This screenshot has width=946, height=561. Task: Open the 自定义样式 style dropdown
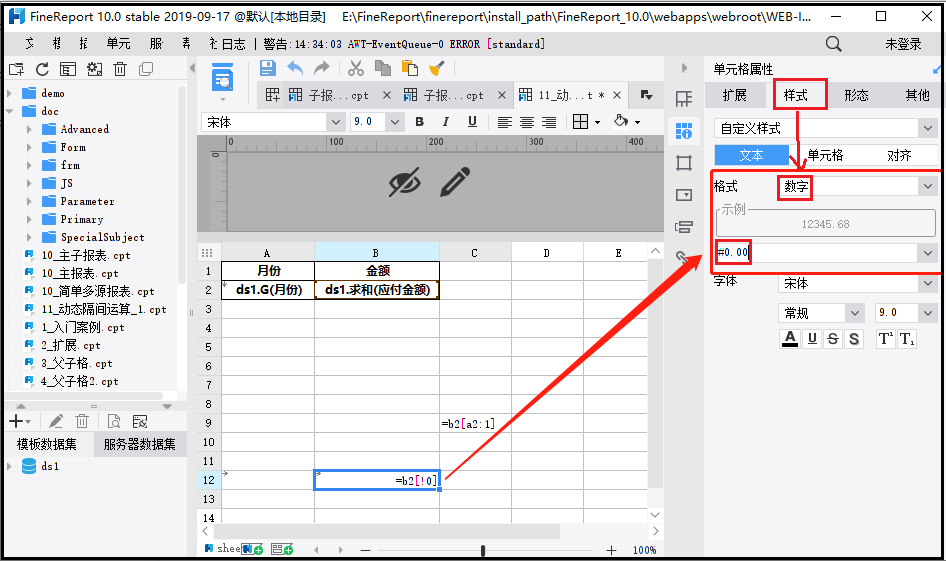pyautogui.click(x=927, y=128)
